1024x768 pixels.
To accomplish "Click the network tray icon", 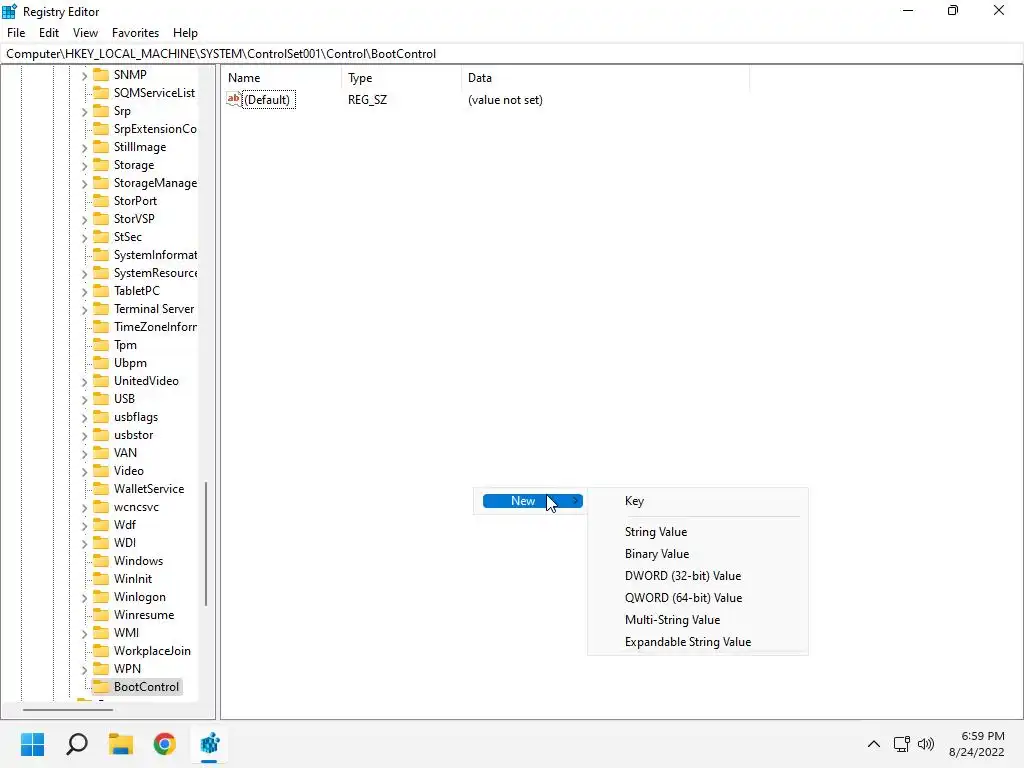I will pyautogui.click(x=902, y=744).
